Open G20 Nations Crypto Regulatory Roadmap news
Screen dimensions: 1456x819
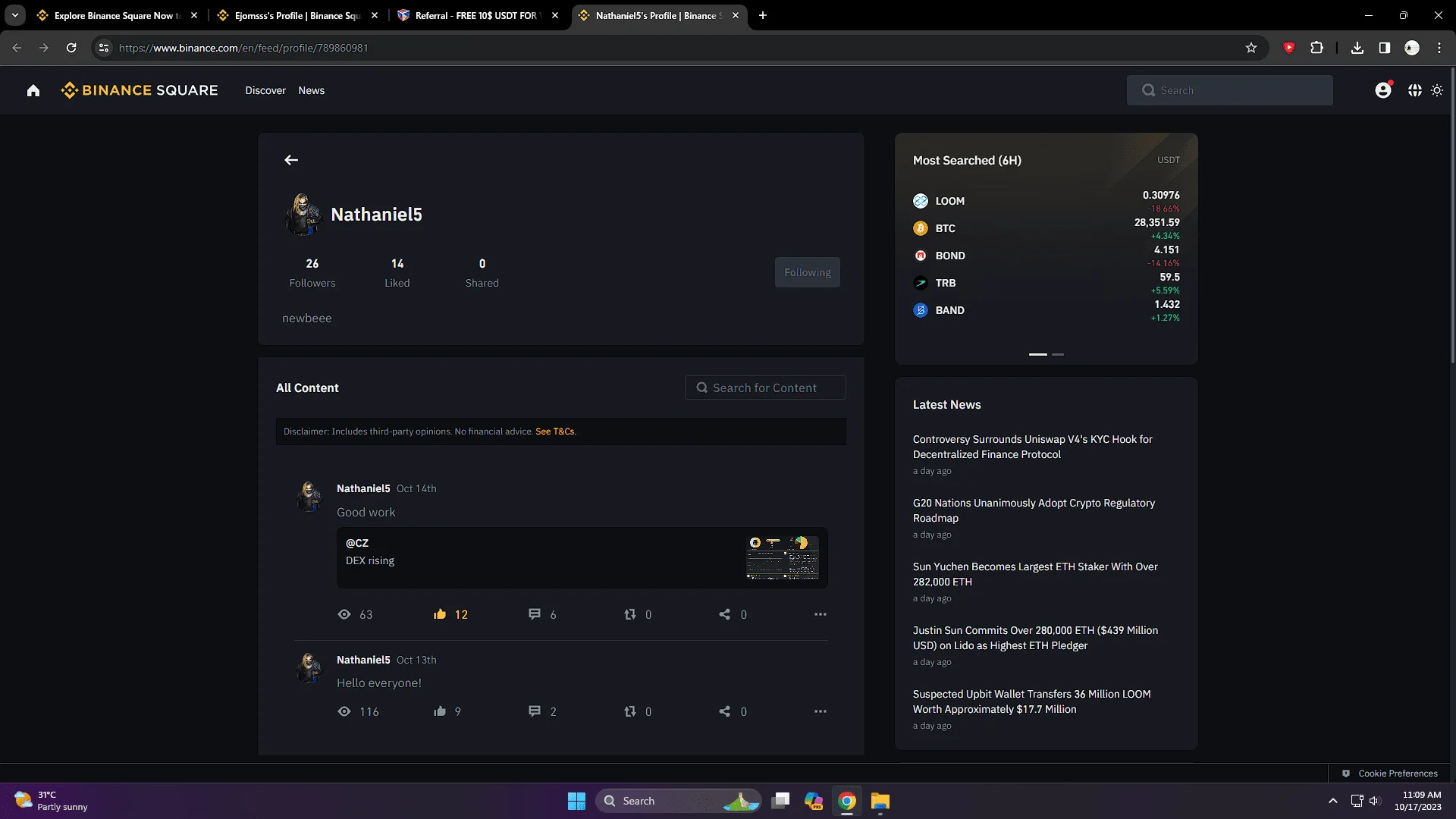click(1034, 510)
